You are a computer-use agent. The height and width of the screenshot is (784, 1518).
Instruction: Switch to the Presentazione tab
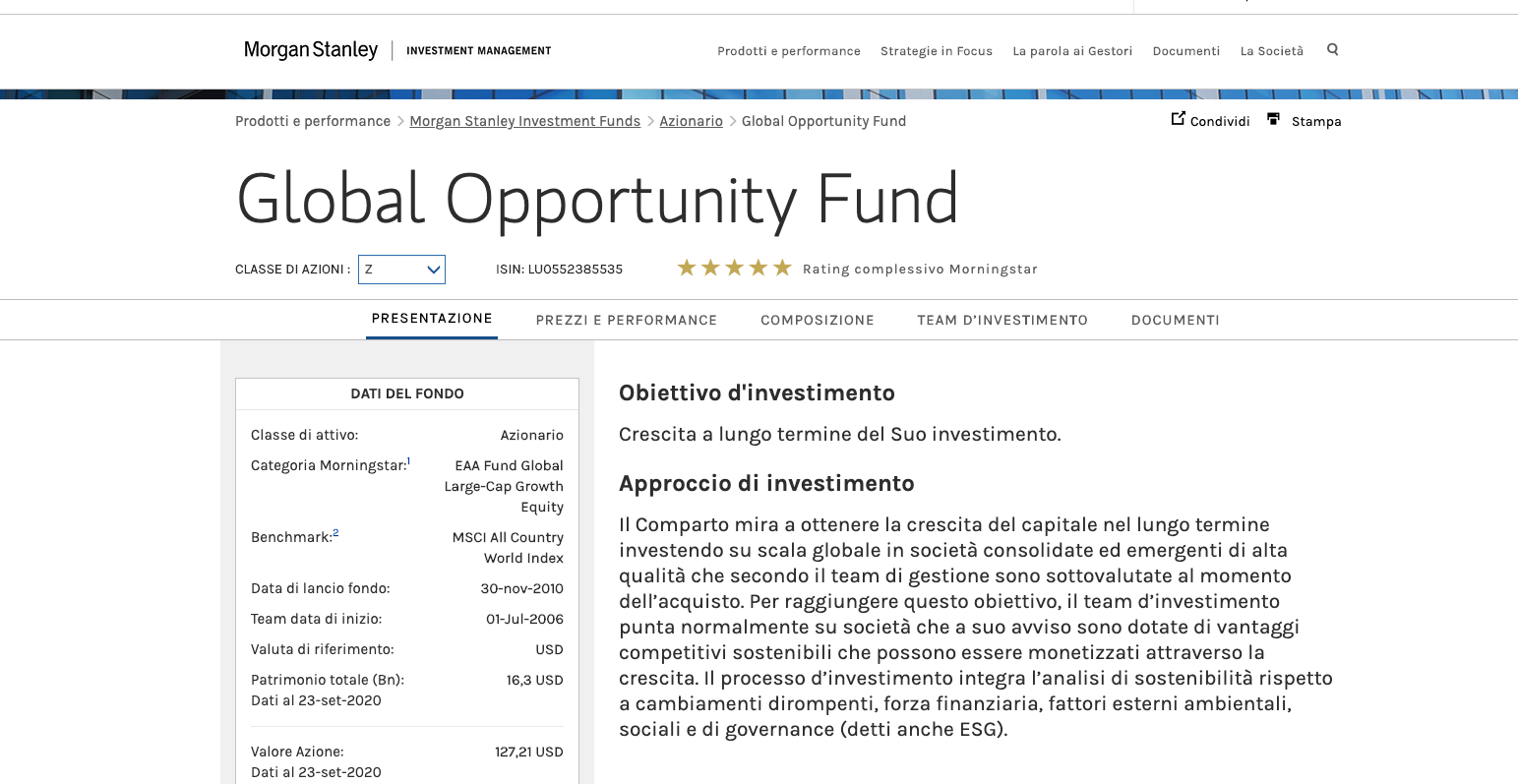tap(432, 319)
